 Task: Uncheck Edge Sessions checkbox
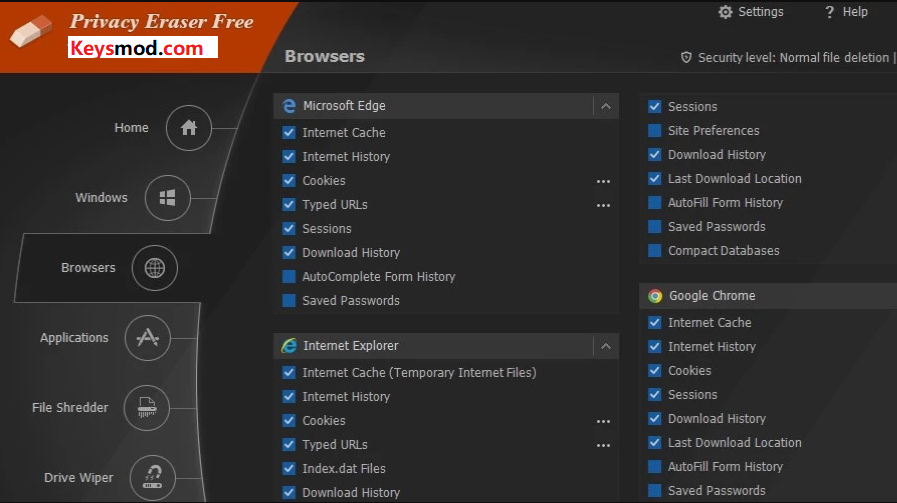coord(289,229)
